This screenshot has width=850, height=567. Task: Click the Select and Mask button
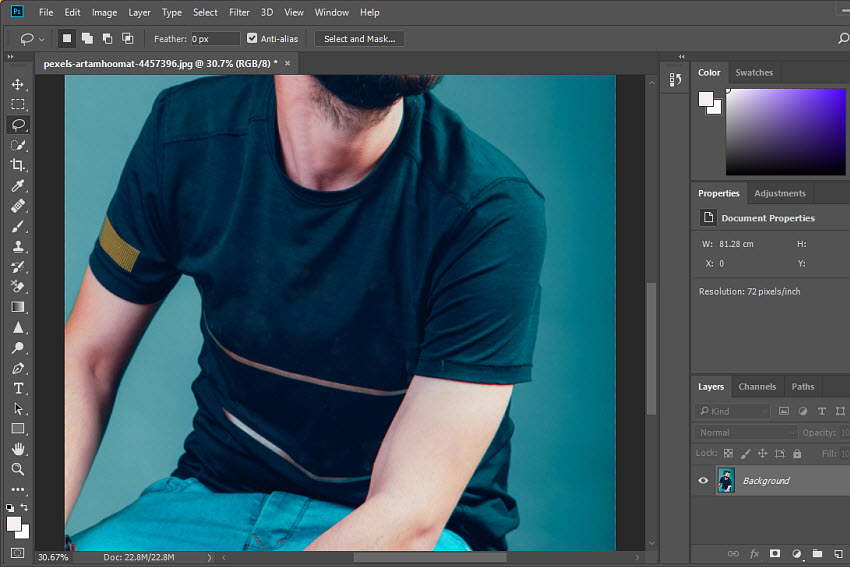[359, 38]
